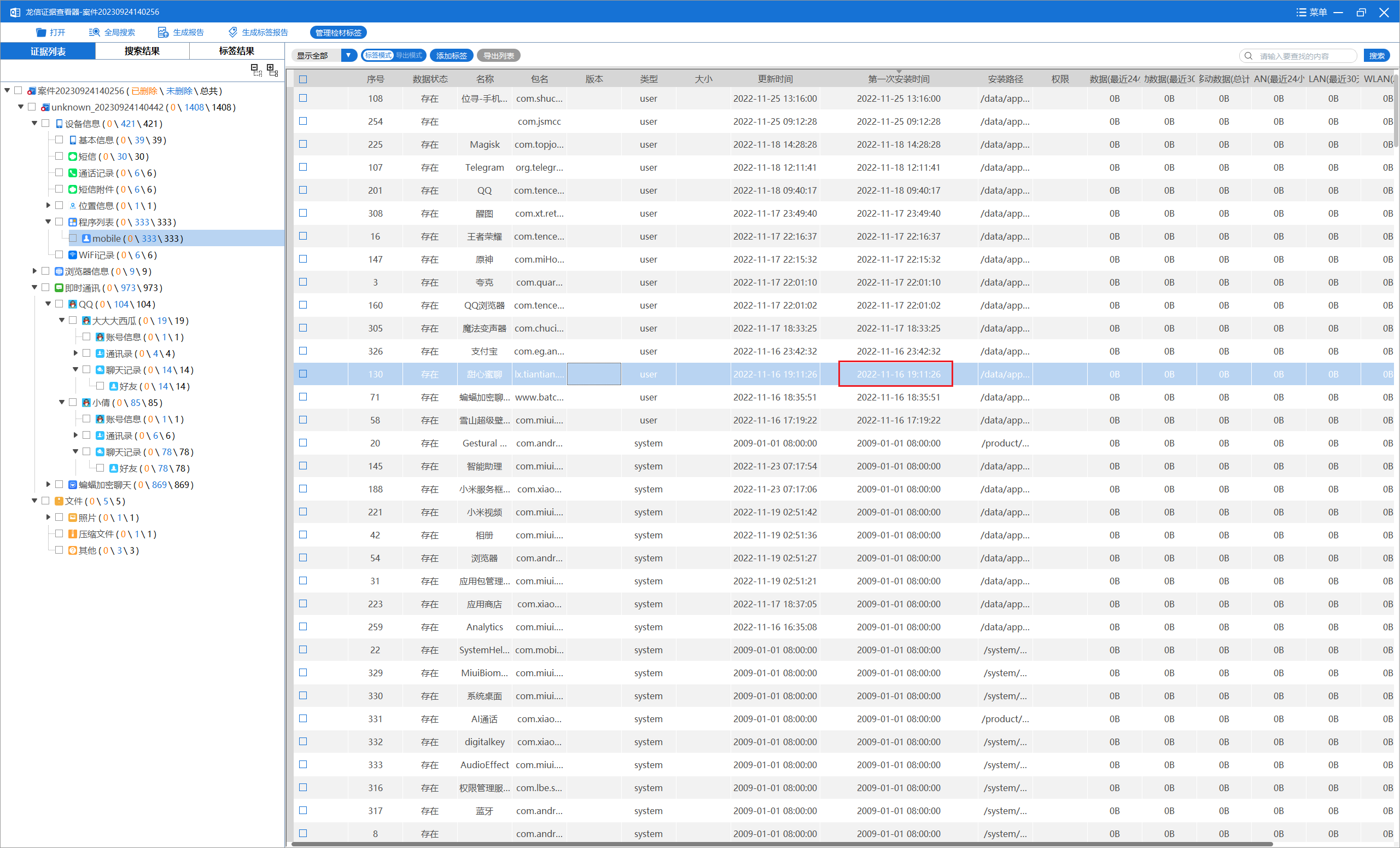
Task: Collapse the 设备信息 tree node
Action: coord(34,123)
